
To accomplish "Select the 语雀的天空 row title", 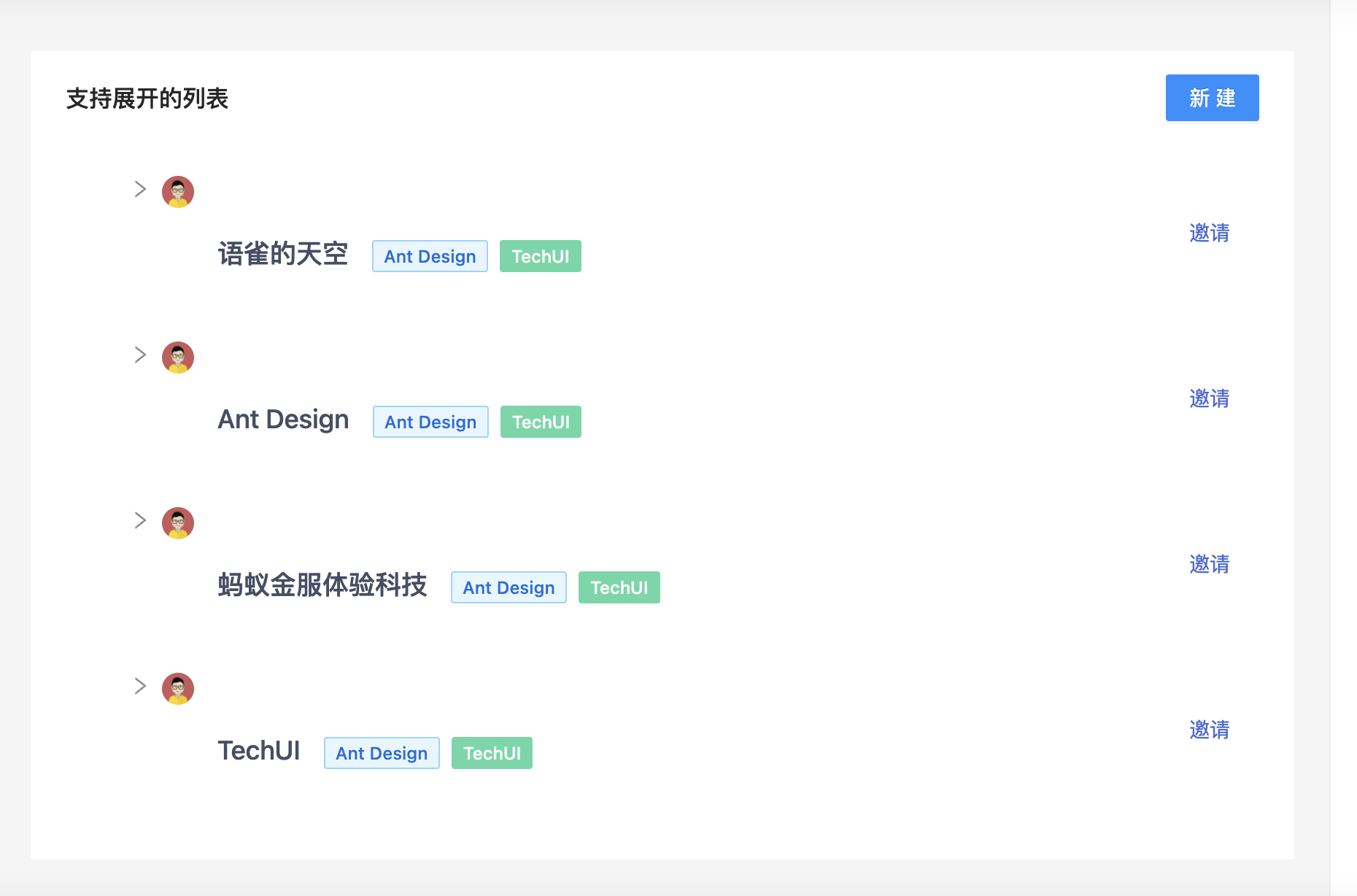I will [x=283, y=255].
